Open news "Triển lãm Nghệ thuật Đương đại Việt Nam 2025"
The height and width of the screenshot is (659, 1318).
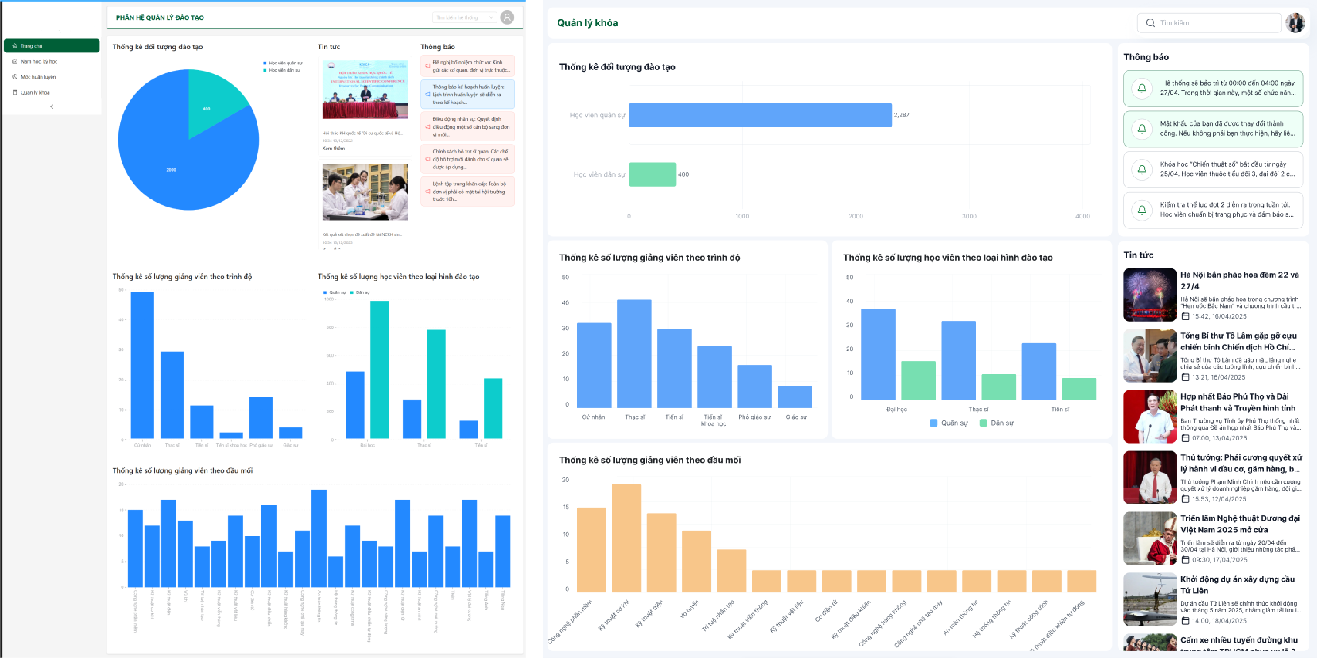pyautogui.click(x=1238, y=524)
